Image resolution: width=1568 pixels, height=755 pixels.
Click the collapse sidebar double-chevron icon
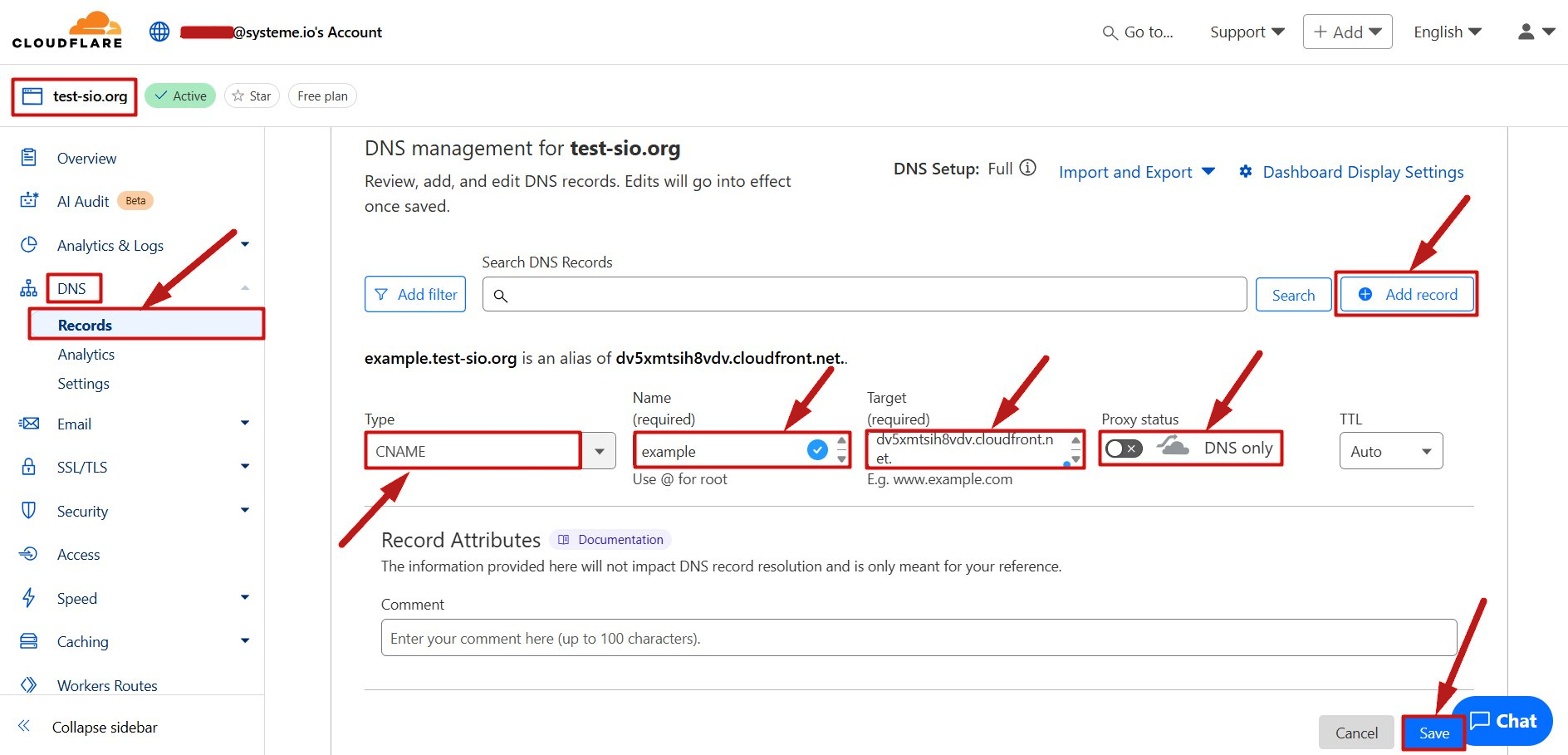tap(24, 727)
